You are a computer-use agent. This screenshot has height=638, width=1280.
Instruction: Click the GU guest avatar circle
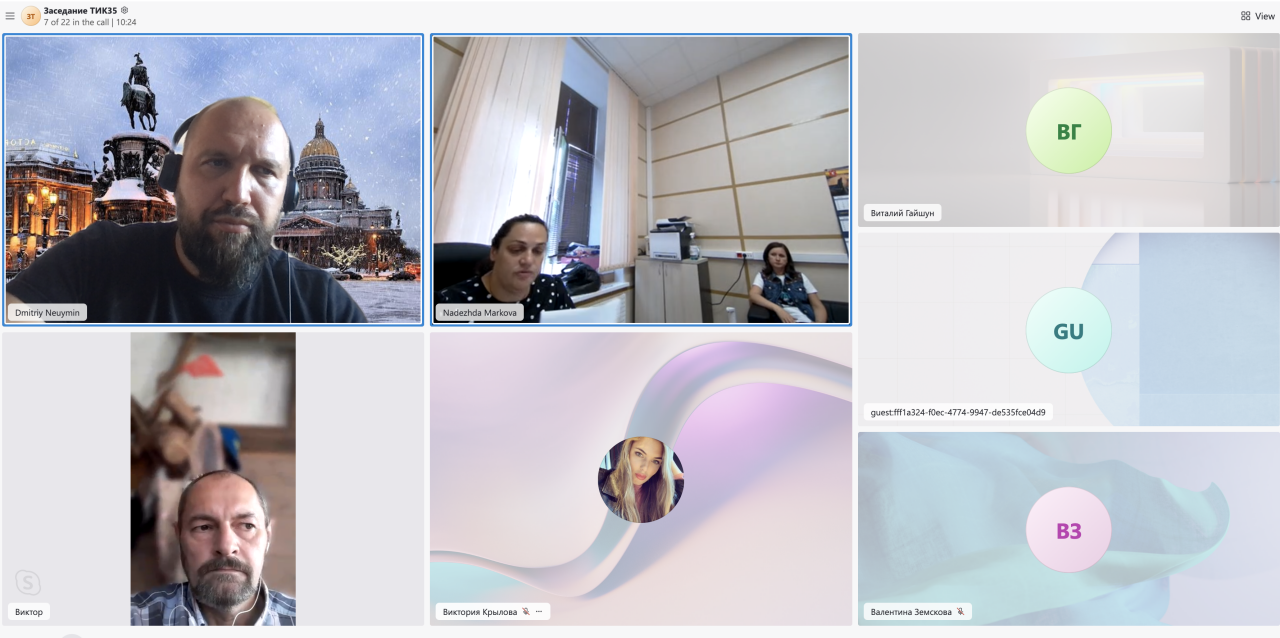1068,331
